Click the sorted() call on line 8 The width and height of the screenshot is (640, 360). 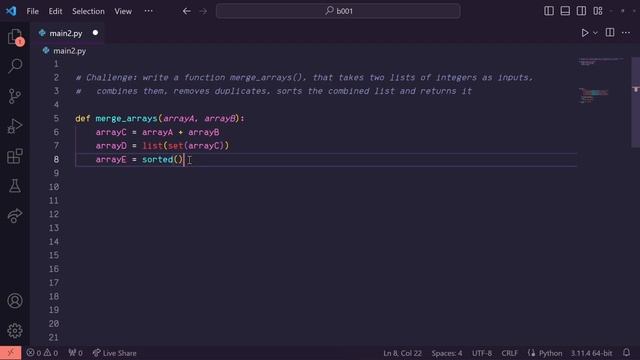162,160
